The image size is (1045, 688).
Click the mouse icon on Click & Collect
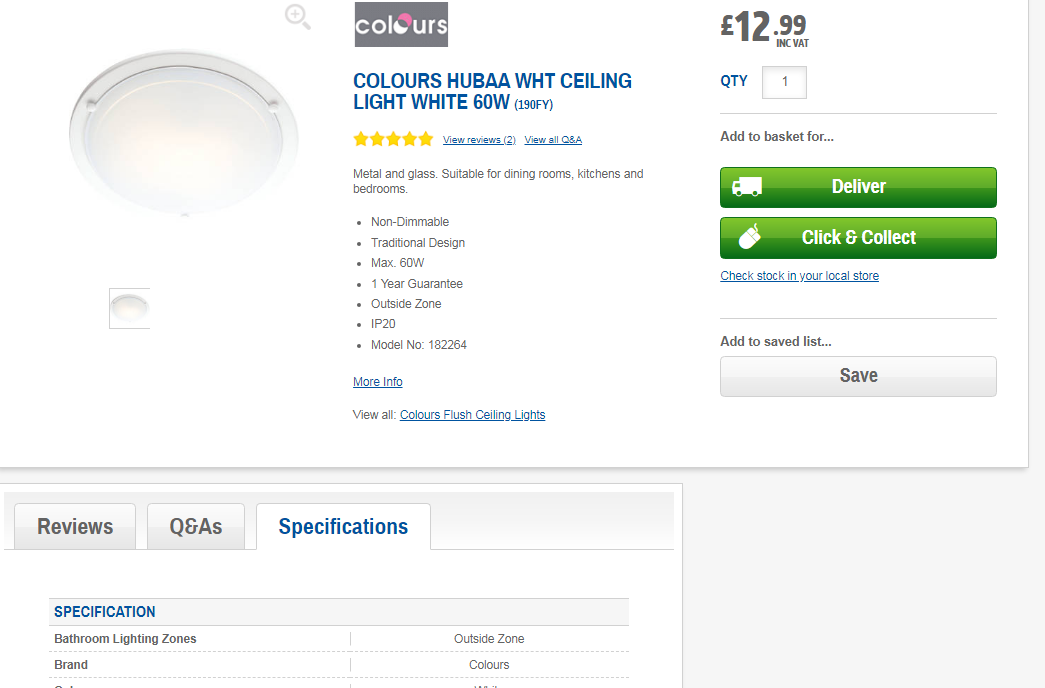coord(750,237)
